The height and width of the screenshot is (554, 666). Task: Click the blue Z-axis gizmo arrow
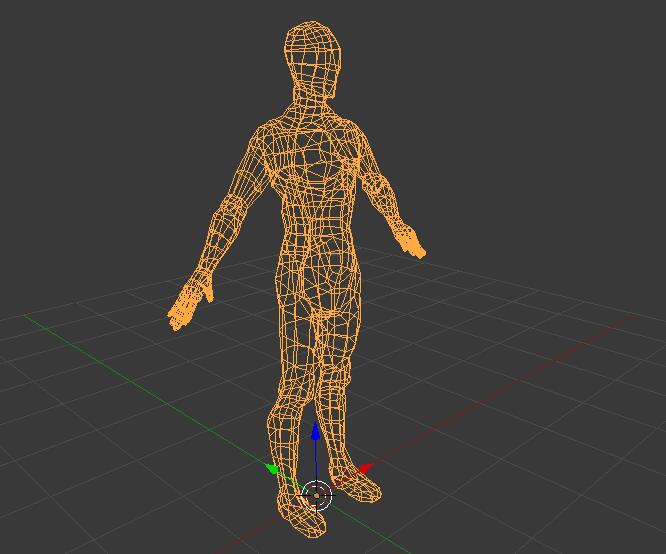315,431
